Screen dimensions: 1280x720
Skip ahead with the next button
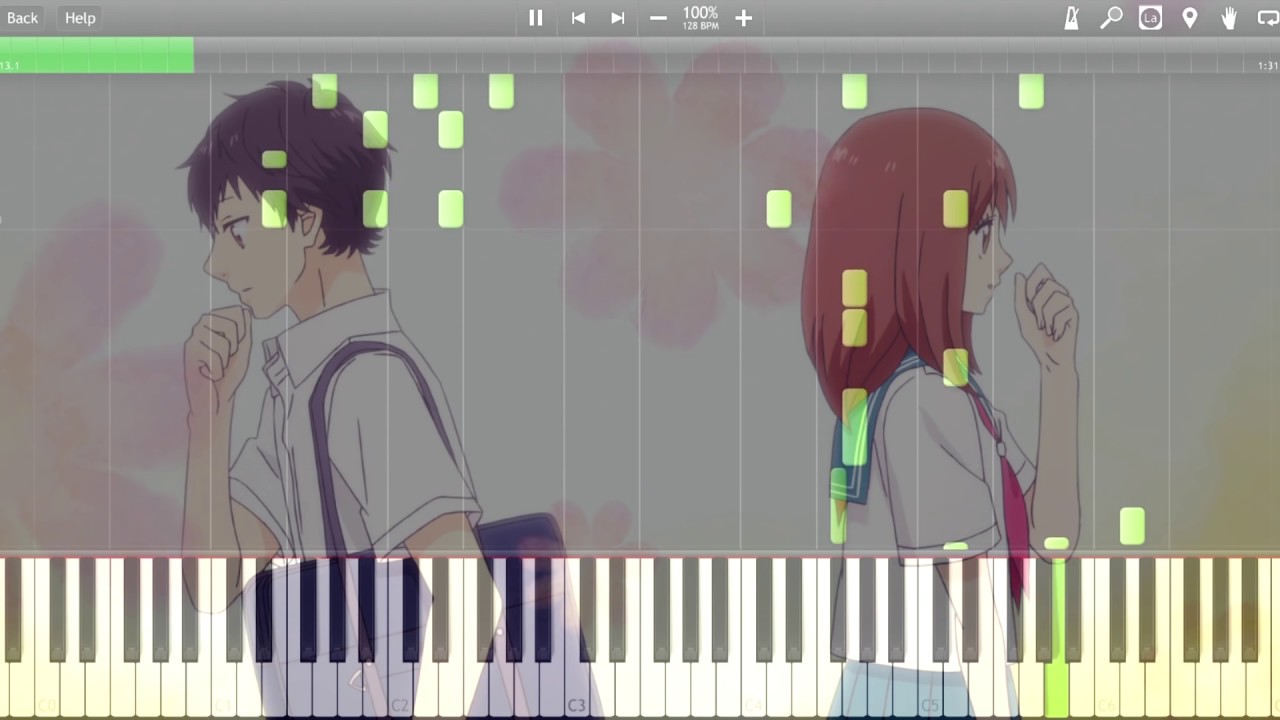(x=618, y=18)
